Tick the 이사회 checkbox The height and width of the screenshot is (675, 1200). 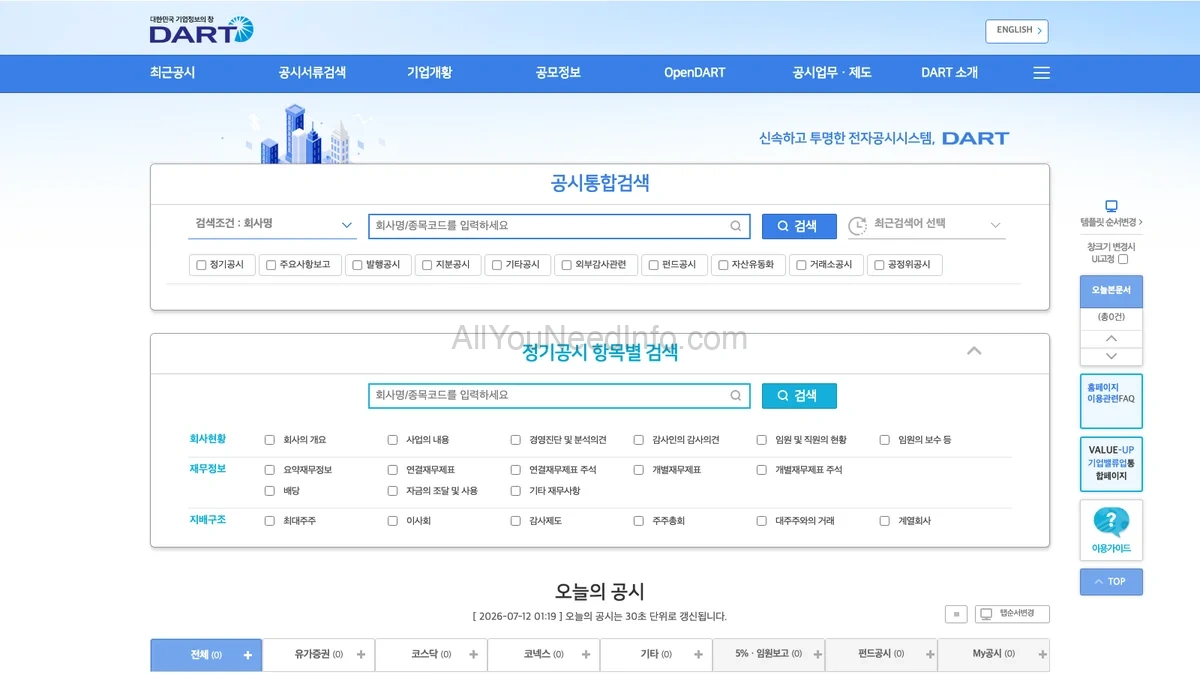click(x=393, y=521)
